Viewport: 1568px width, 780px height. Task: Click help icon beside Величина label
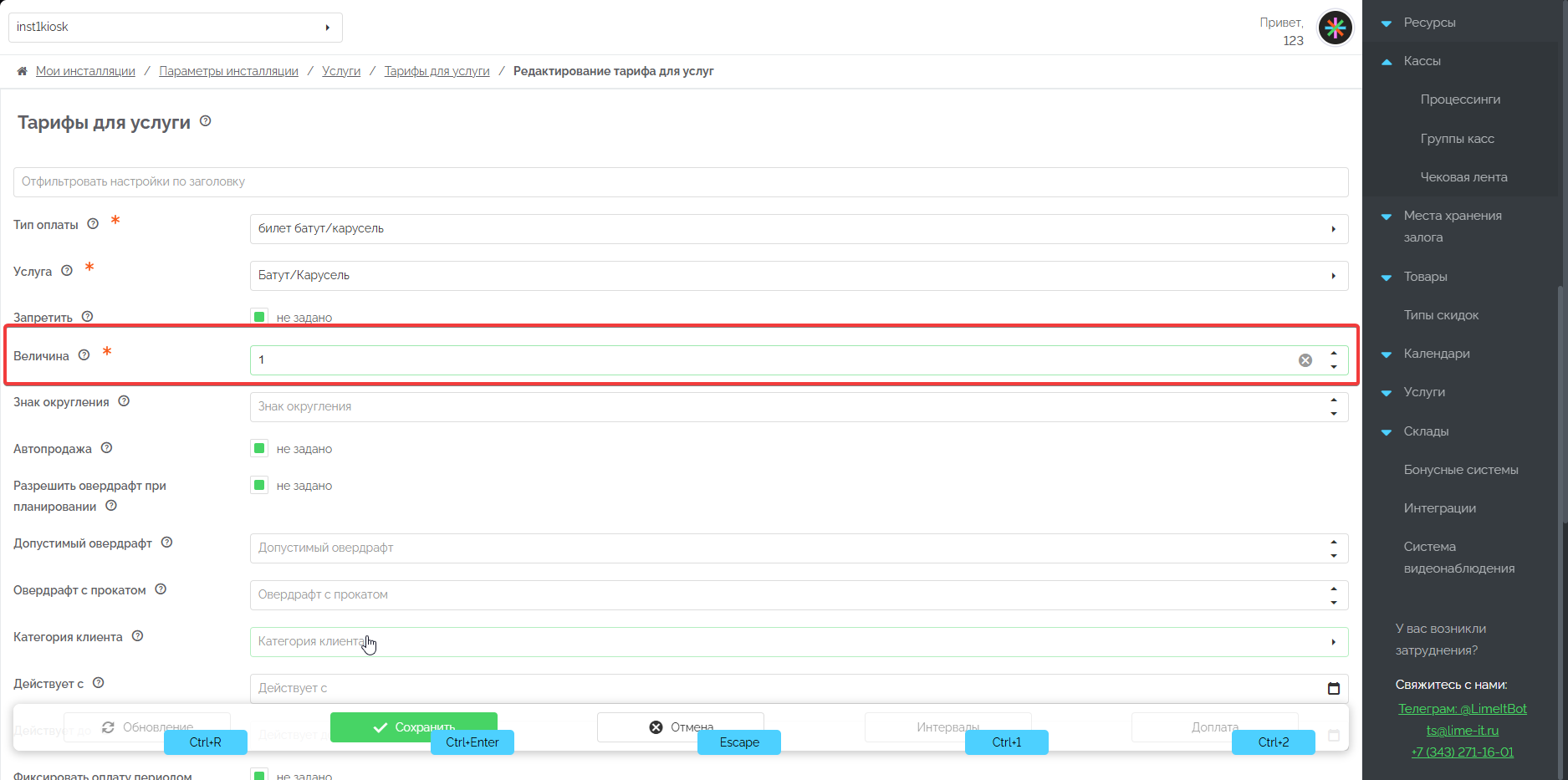tap(84, 355)
